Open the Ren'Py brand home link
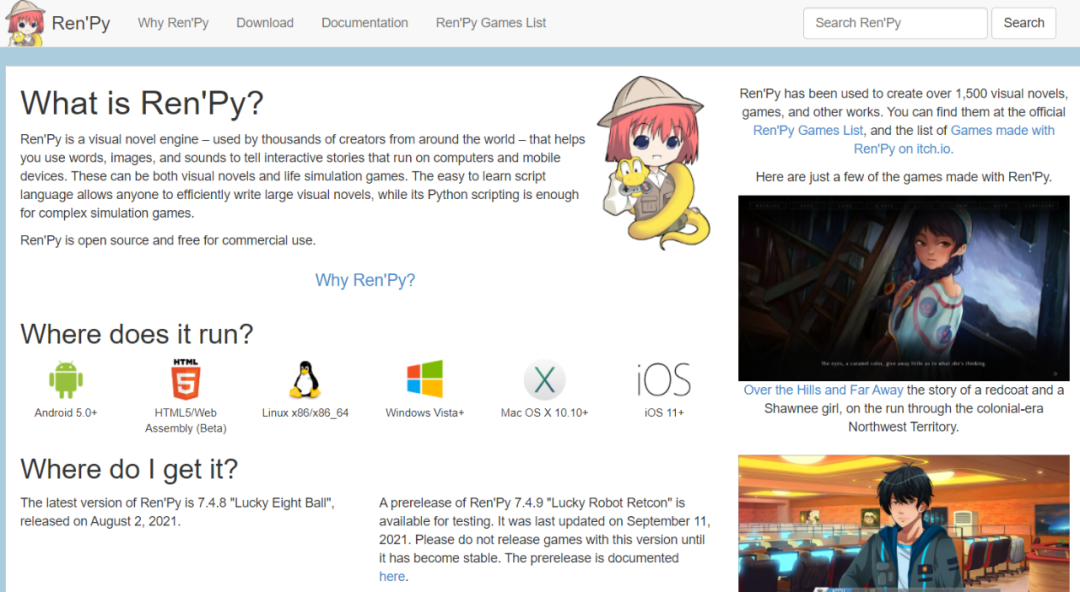The width and height of the screenshot is (1080, 592). point(81,23)
